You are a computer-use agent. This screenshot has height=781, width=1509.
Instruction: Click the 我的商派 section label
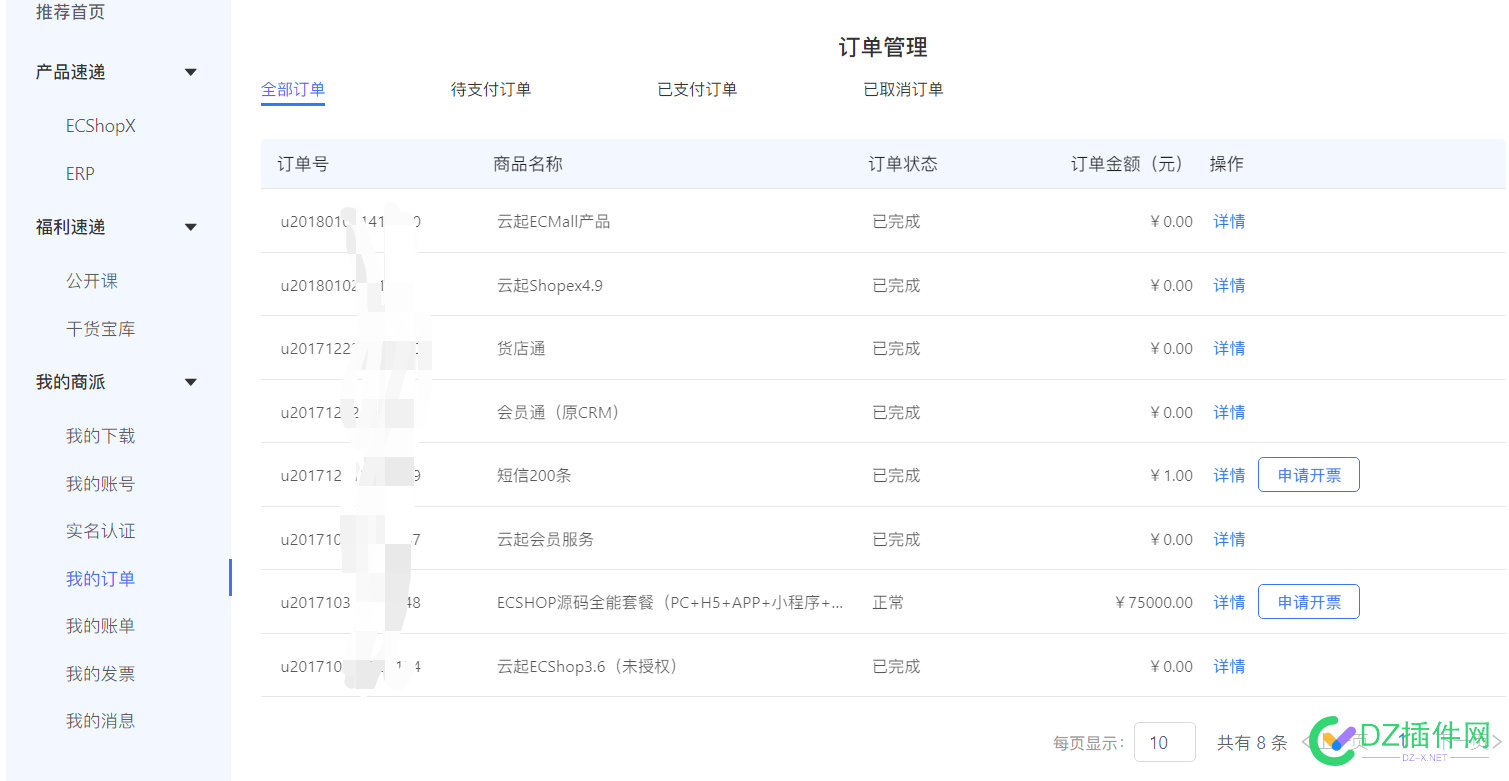click(x=70, y=382)
